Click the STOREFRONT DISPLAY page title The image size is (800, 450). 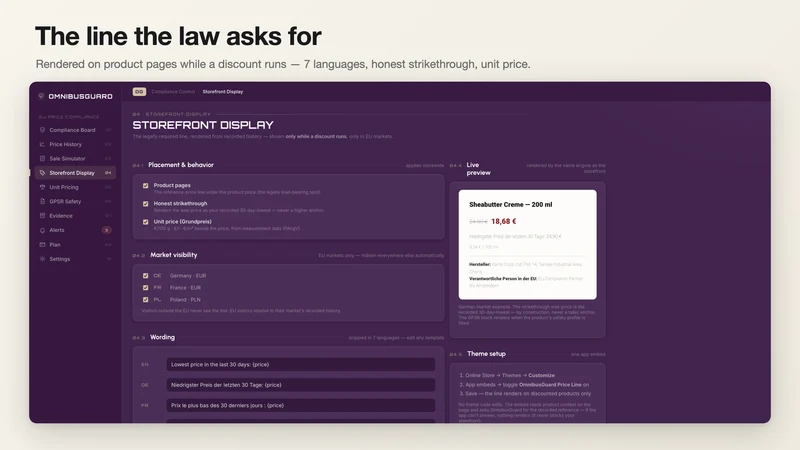coord(203,125)
